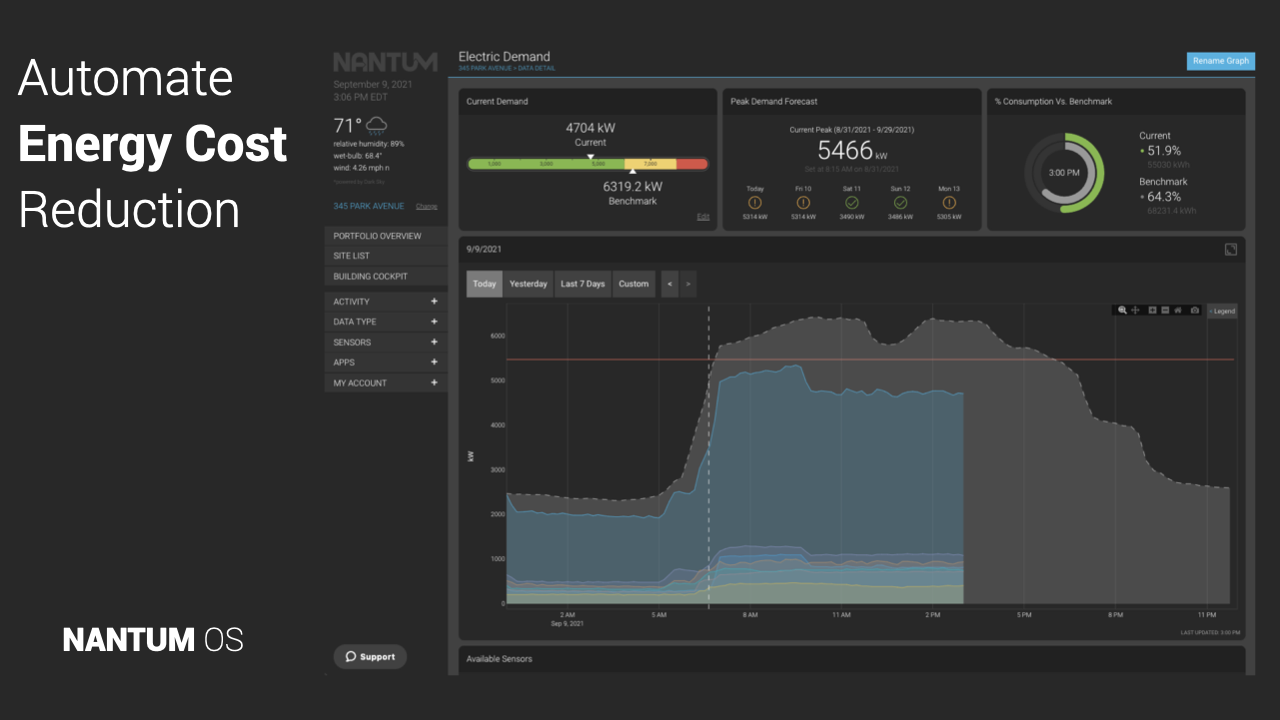The image size is (1280, 720).
Task: Click the graph zoom magnifier icon
Action: 1123,311
